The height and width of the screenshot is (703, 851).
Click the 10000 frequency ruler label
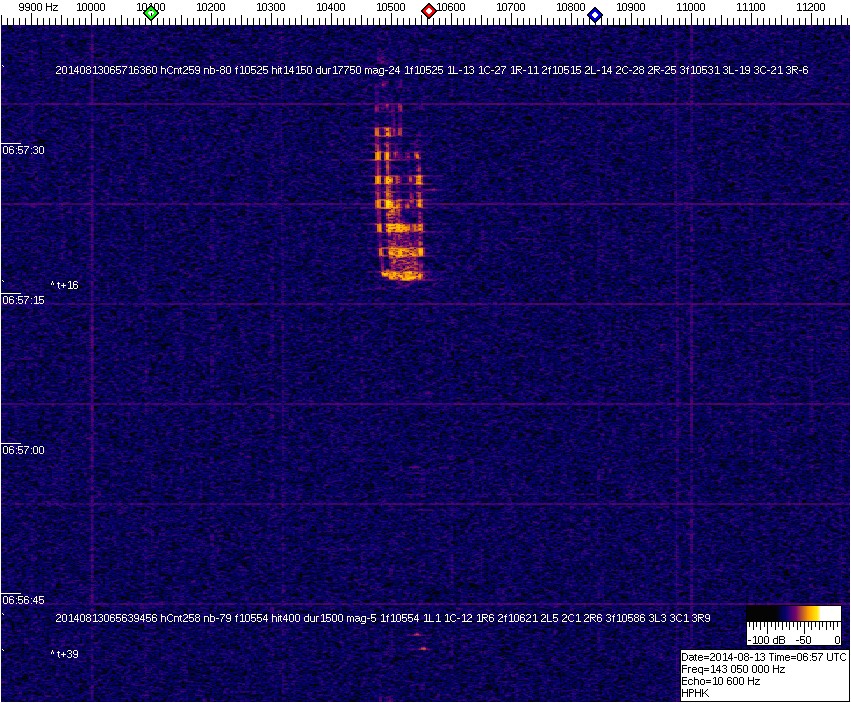tap(91, 8)
